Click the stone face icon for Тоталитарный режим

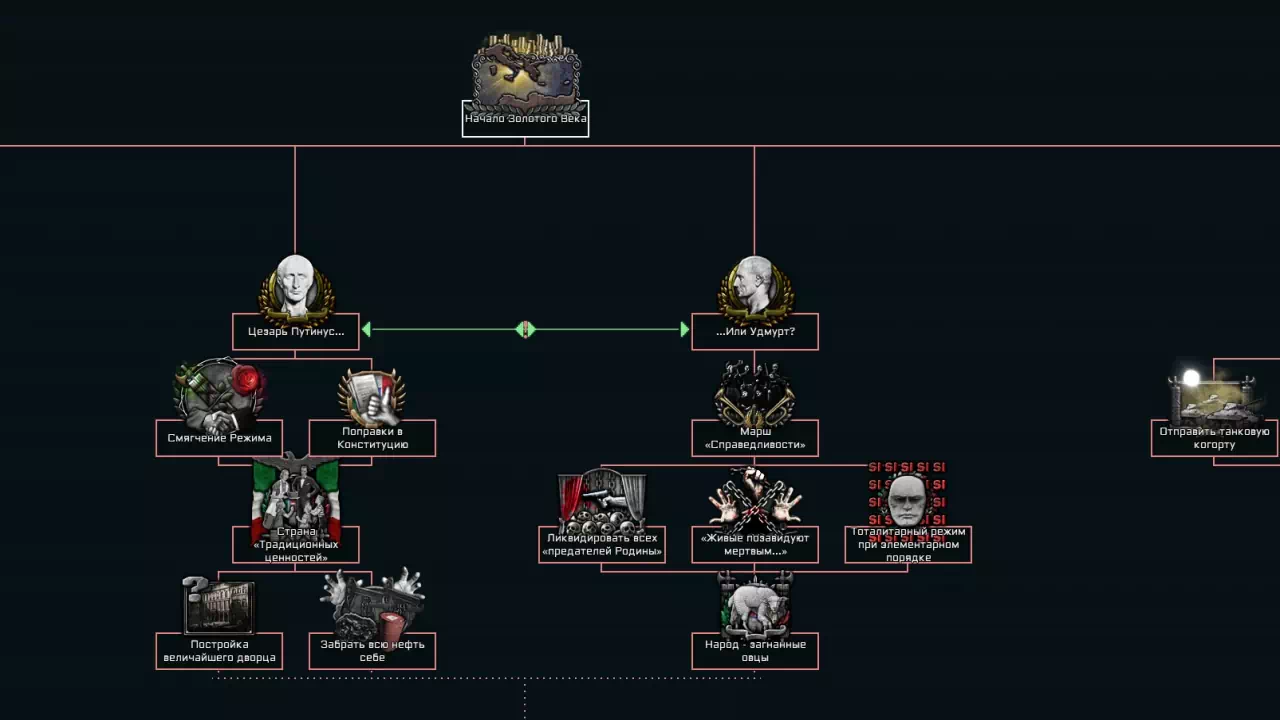pos(907,498)
